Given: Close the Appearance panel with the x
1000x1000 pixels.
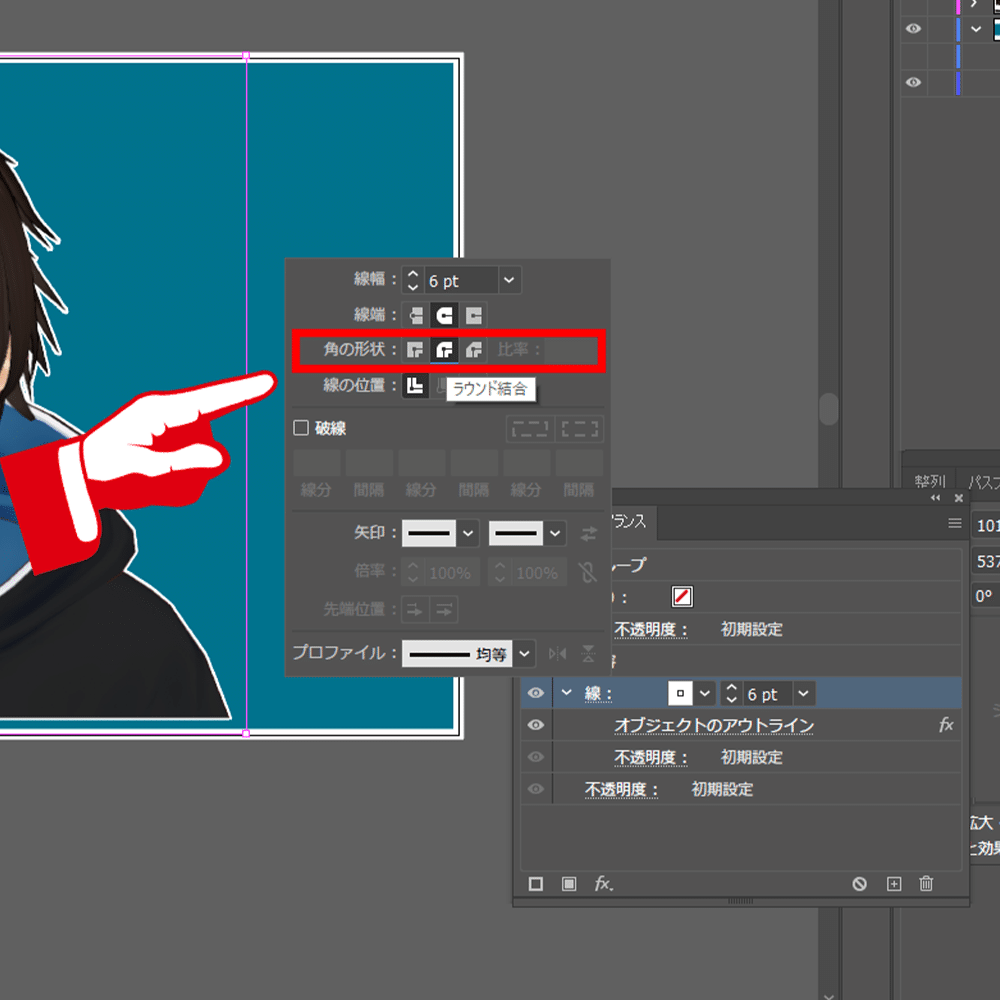Looking at the screenshot, I should pyautogui.click(x=959, y=498).
